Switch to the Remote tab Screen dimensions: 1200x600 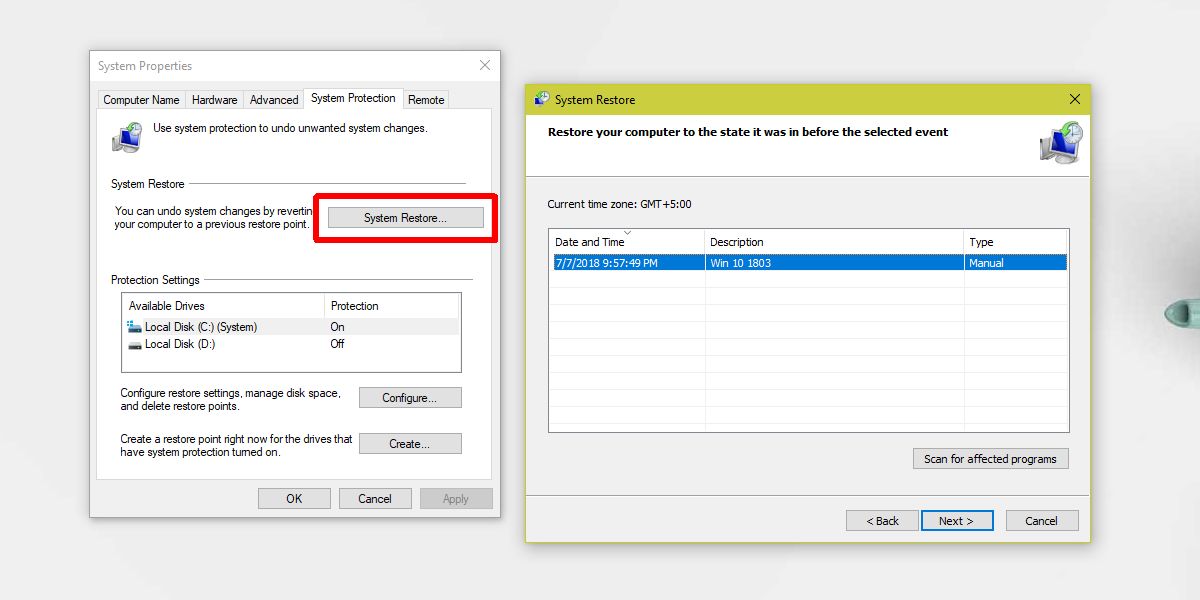pos(426,99)
